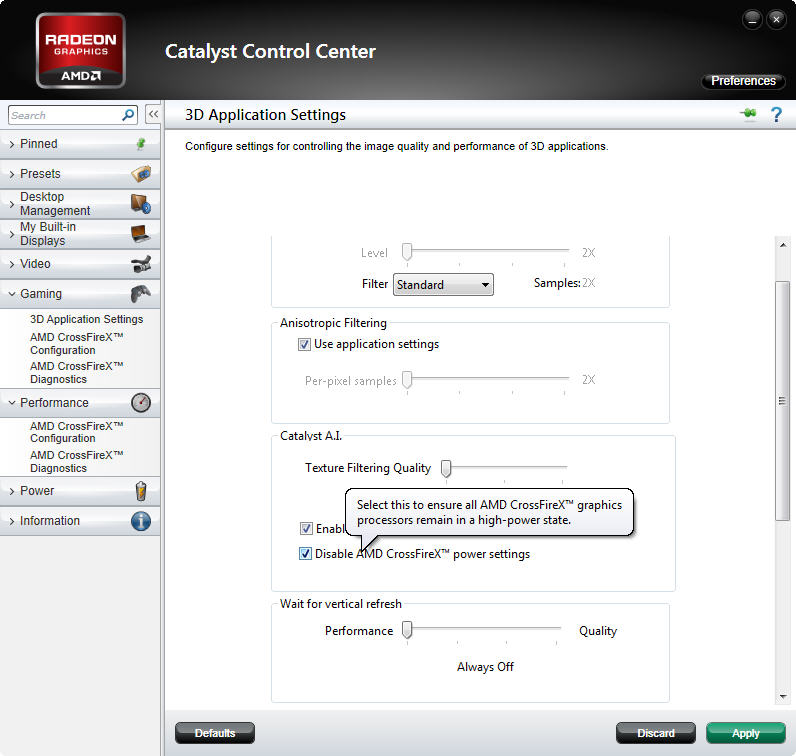Click the Presets camera icon
796x756 pixels.
point(141,174)
